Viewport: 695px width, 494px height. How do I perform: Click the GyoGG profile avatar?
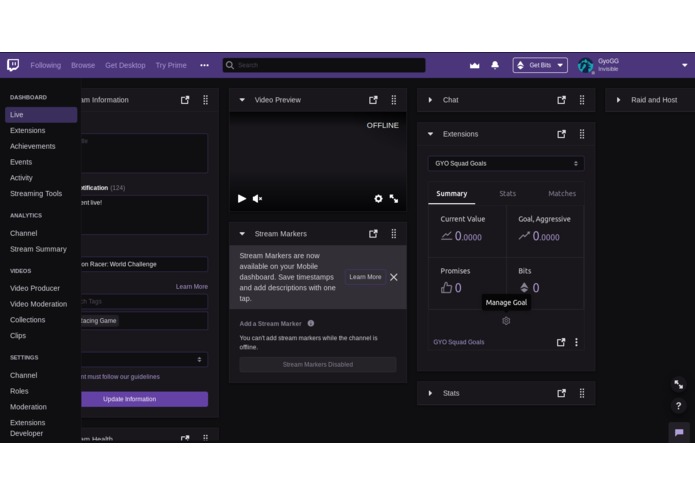coord(585,65)
